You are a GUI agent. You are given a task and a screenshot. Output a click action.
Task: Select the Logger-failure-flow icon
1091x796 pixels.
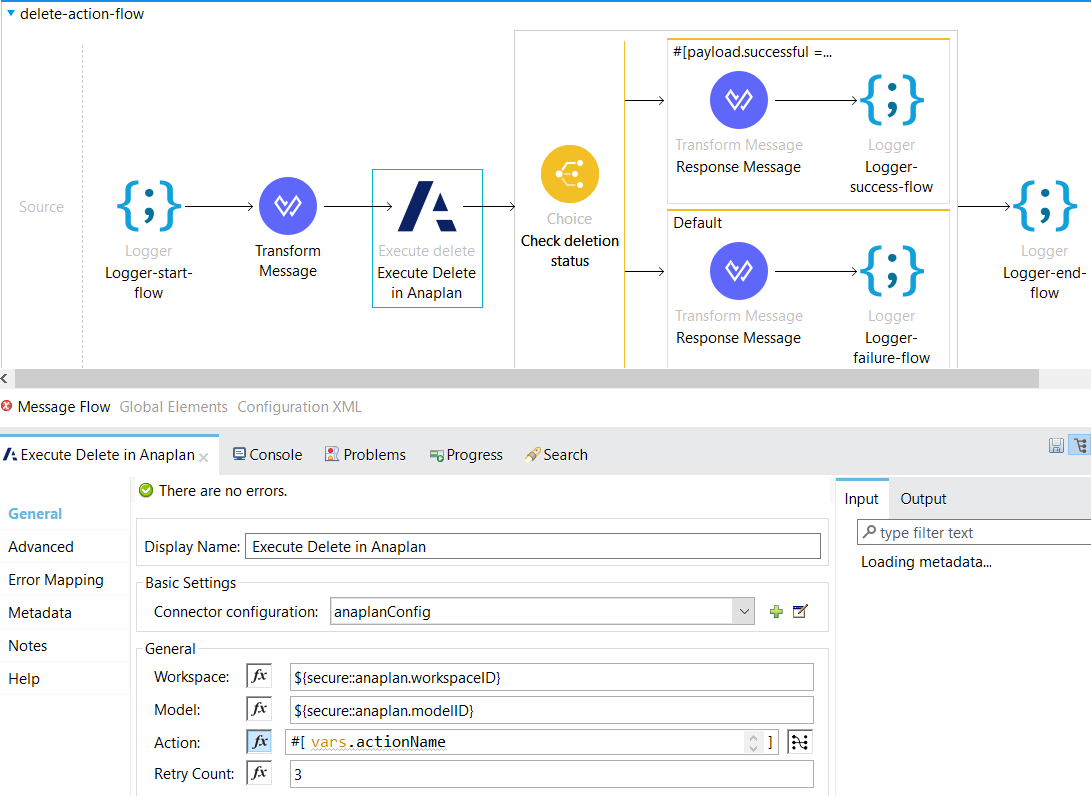point(891,271)
